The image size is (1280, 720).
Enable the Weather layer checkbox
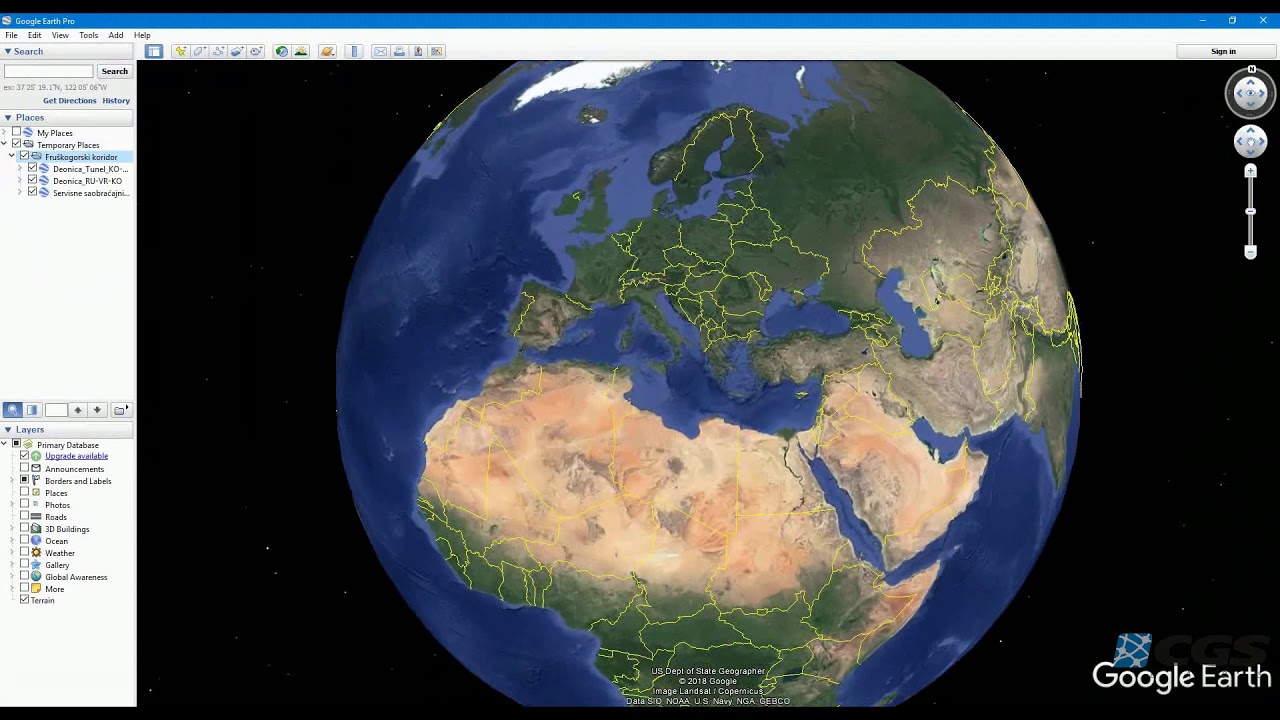pyautogui.click(x=24, y=552)
